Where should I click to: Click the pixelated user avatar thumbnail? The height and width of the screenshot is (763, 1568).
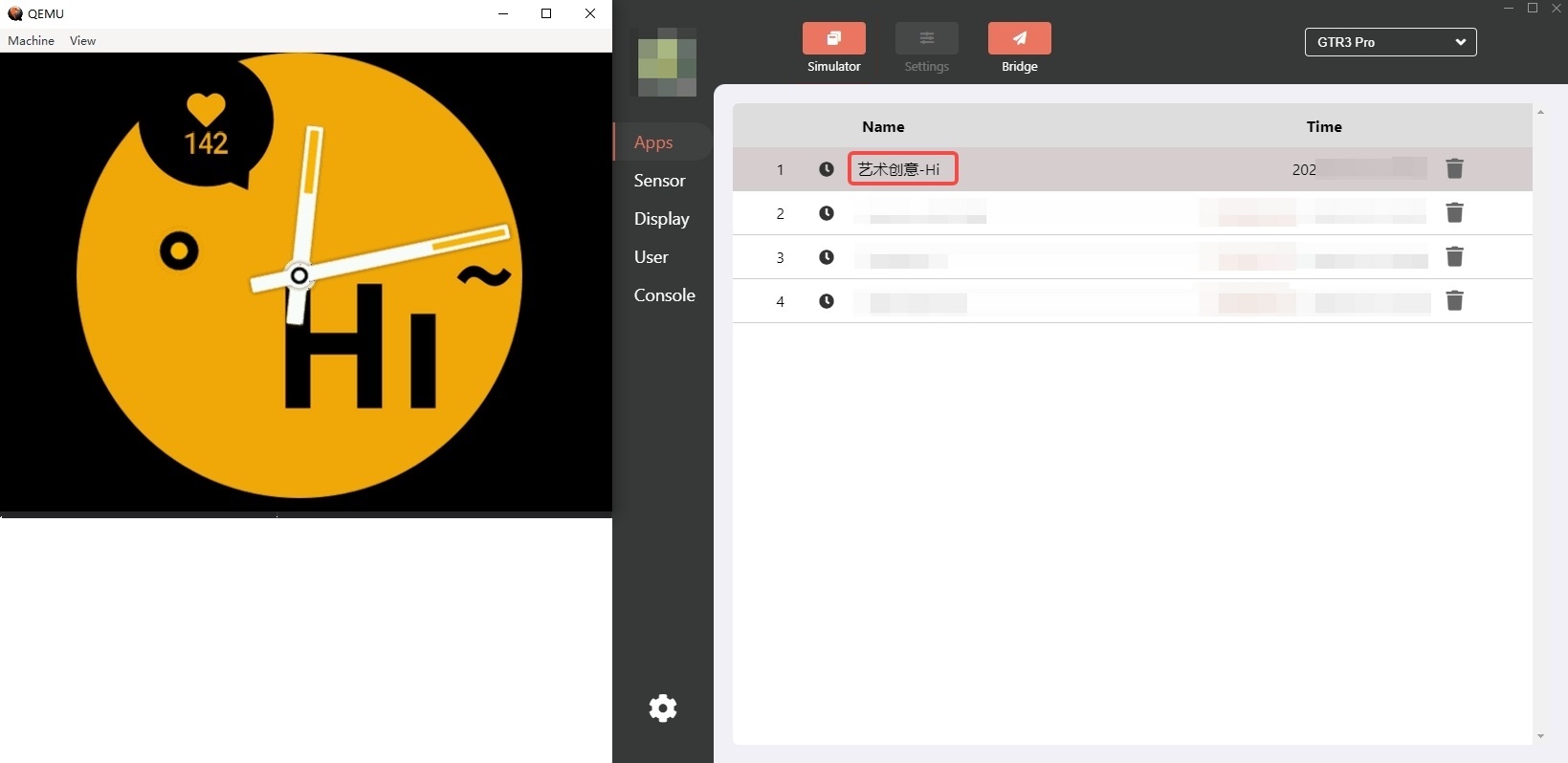(x=667, y=63)
